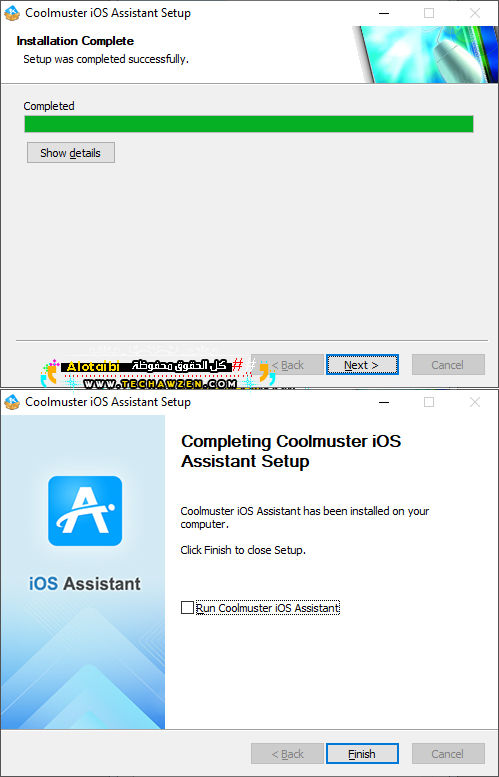This screenshot has height=777, width=499.
Task: Tick Run Coolmuster iOS Assistant checkbox
Action: click(187, 607)
